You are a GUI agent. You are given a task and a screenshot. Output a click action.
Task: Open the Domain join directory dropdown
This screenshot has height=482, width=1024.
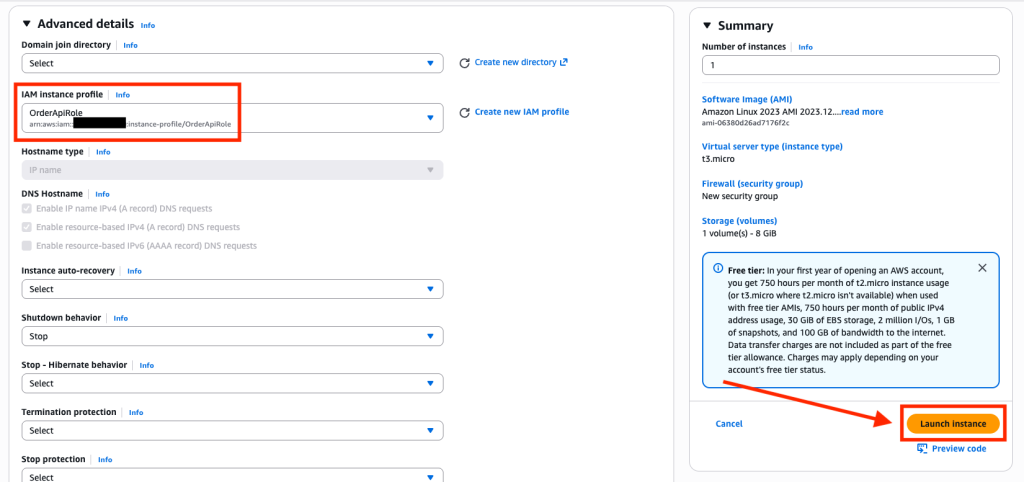(x=232, y=63)
